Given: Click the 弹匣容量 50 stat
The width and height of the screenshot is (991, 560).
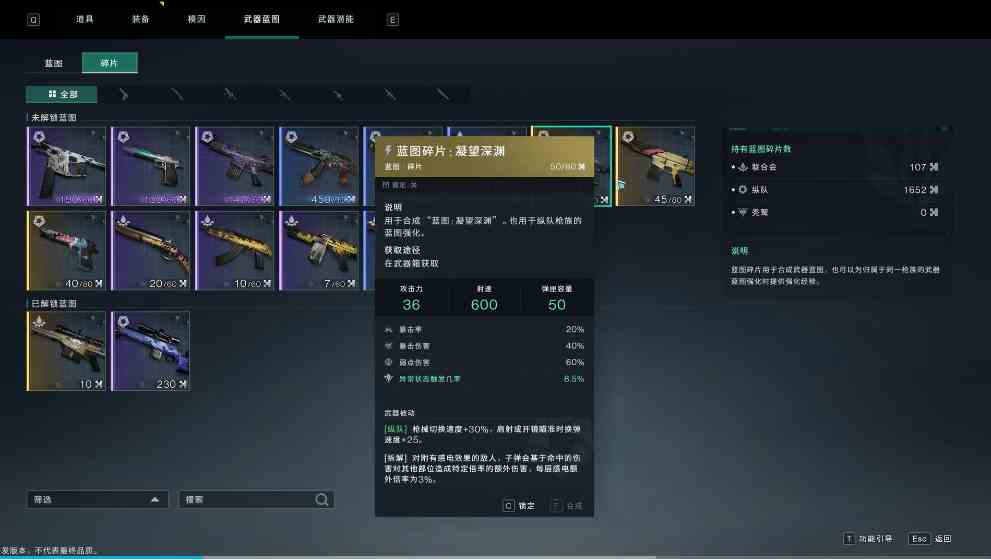Looking at the screenshot, I should pos(557,298).
